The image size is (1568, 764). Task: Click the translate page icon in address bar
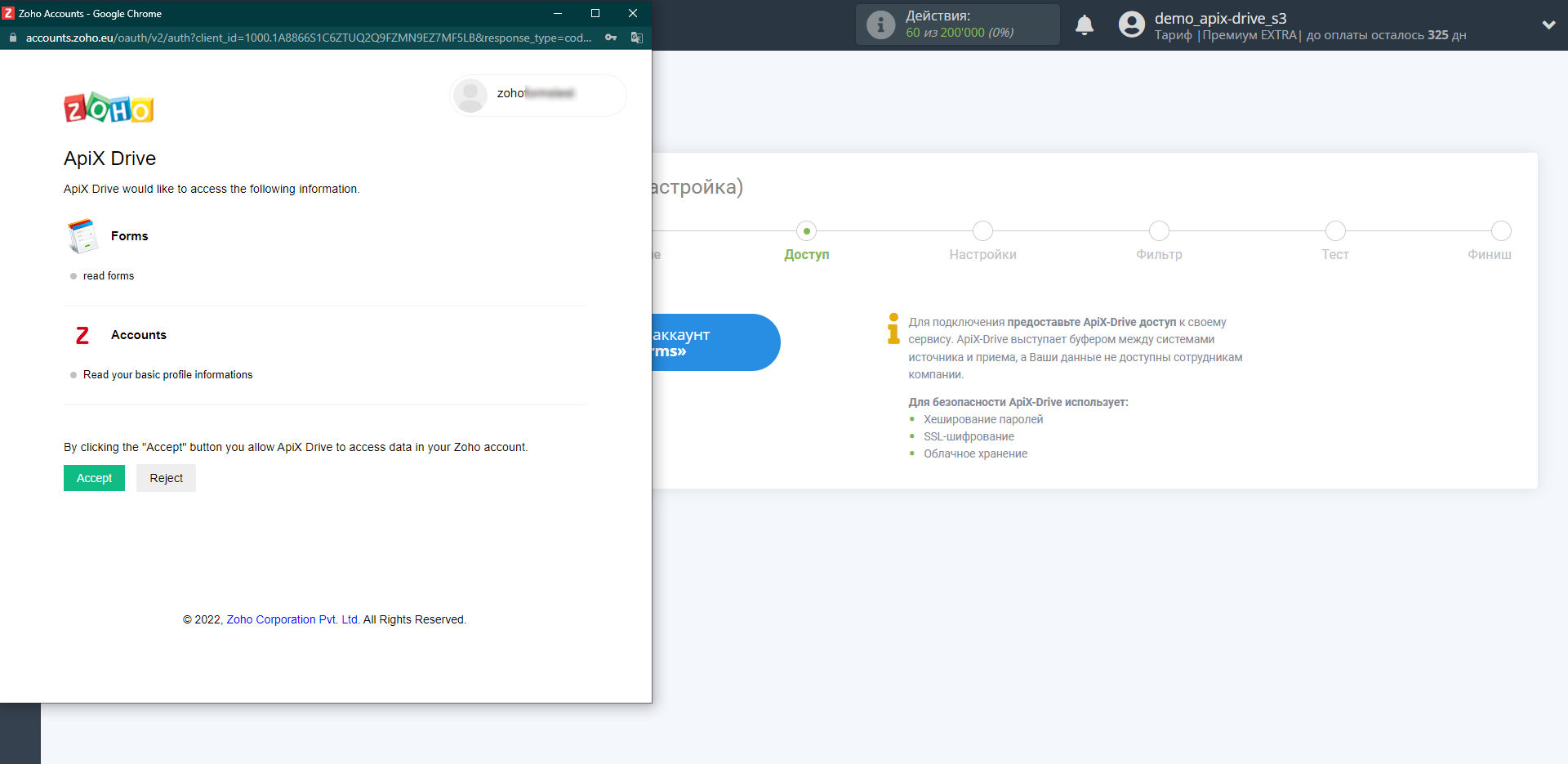click(637, 38)
